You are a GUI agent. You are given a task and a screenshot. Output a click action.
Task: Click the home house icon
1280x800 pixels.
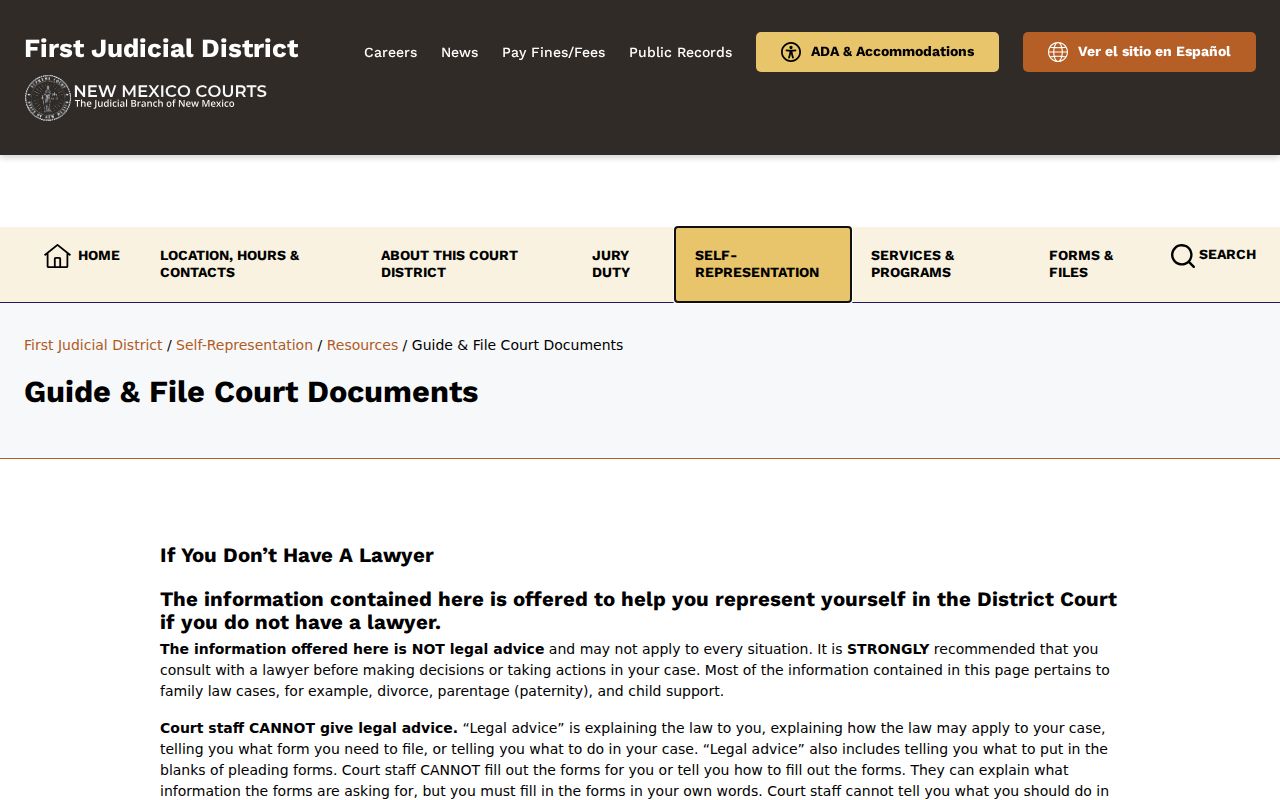click(57, 256)
